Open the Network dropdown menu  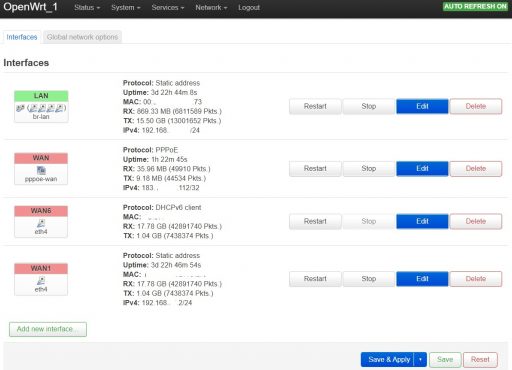(211, 7)
